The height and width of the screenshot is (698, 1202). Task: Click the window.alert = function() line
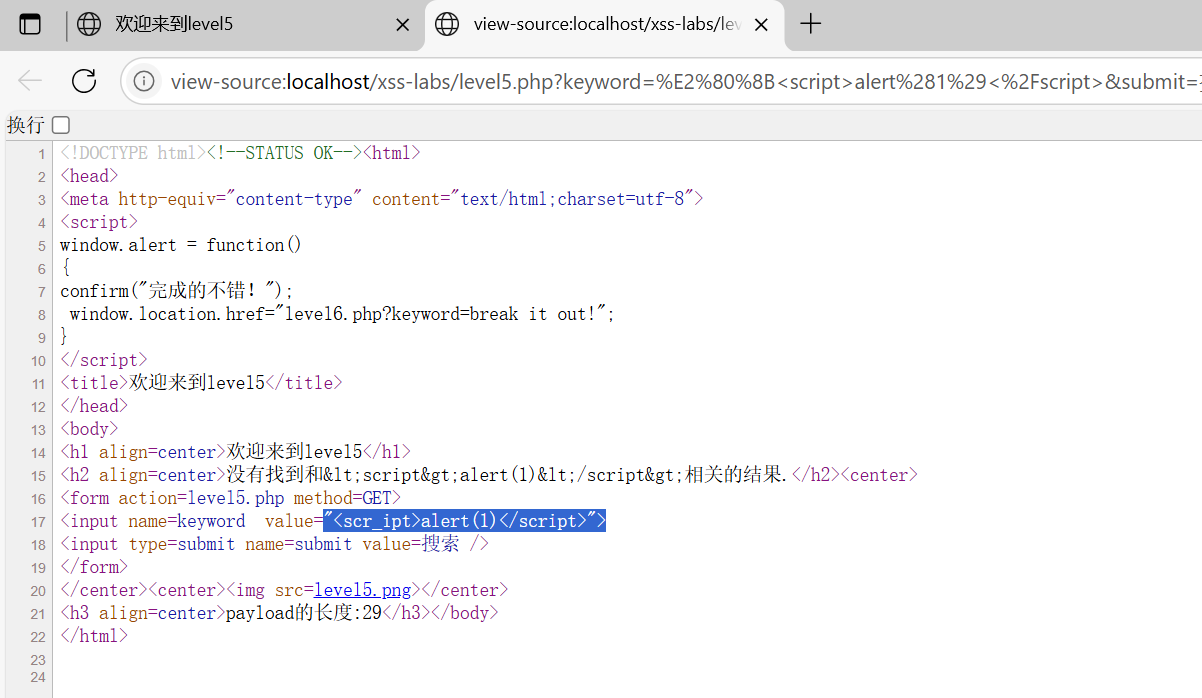click(x=181, y=245)
